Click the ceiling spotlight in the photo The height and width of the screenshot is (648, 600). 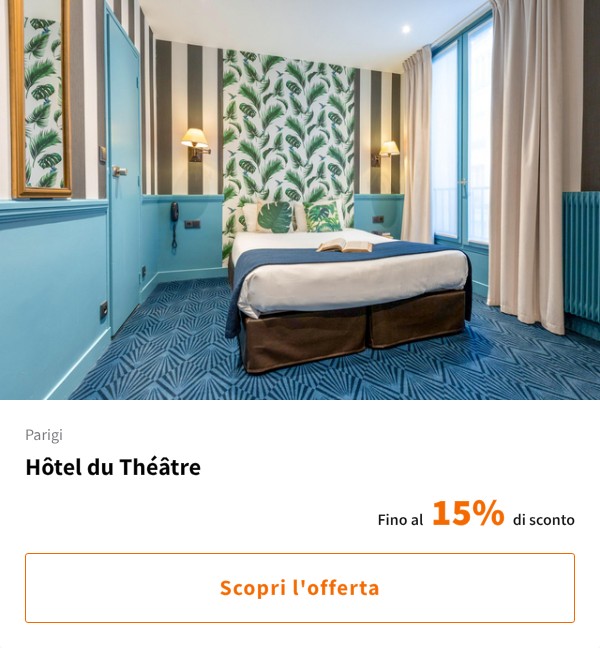point(406,29)
